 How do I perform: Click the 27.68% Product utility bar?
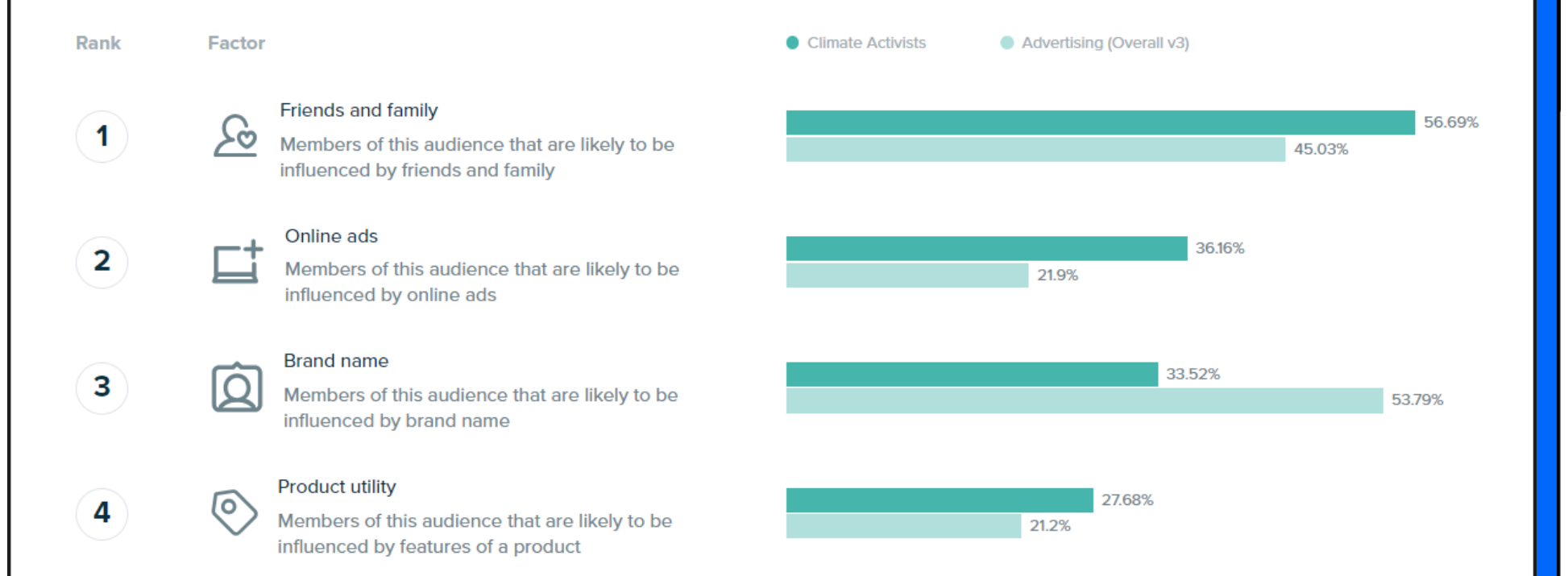coord(940,499)
